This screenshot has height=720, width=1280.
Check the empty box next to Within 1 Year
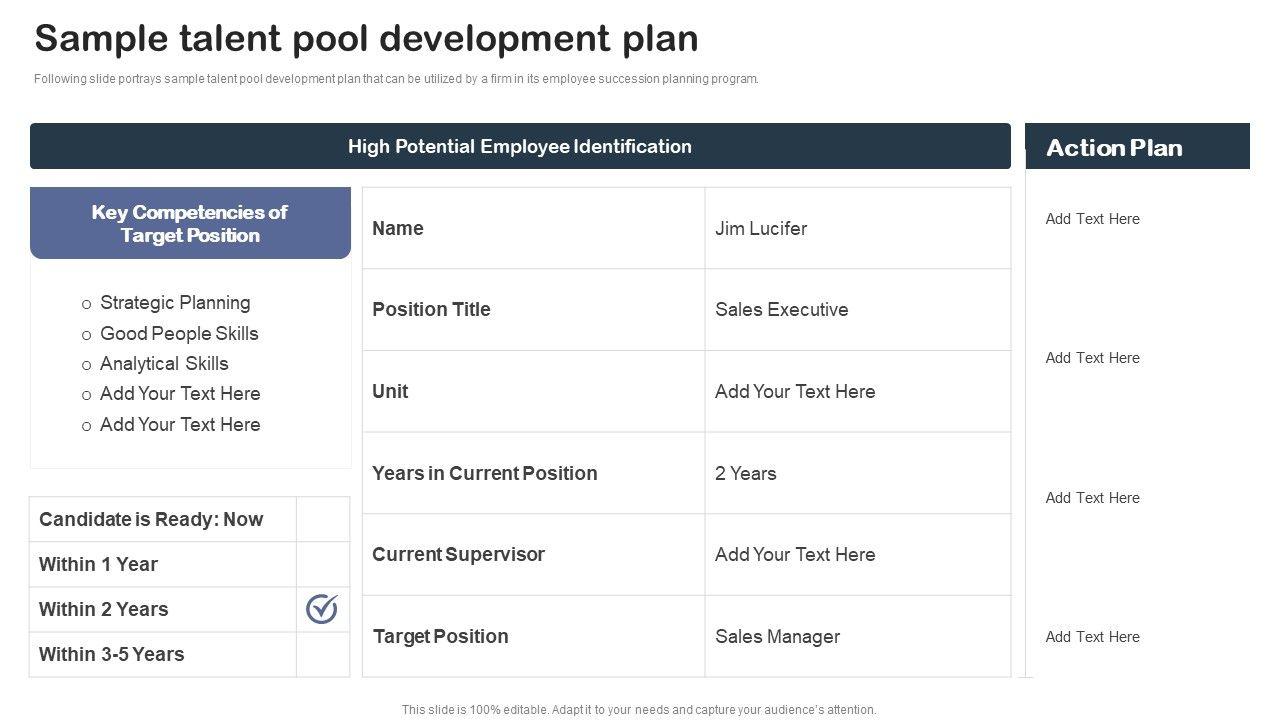pos(322,564)
